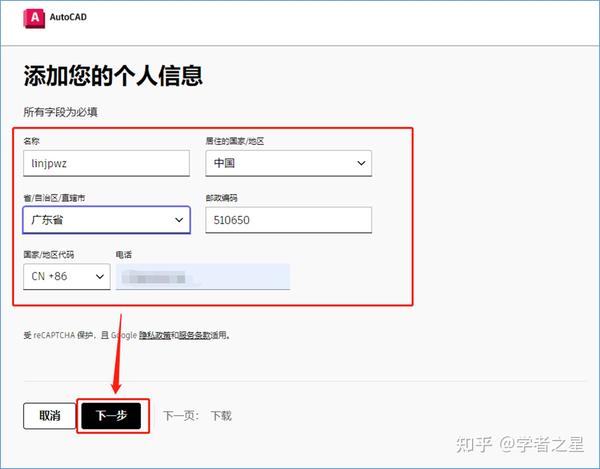Click the heading 添加您的个人信息
This screenshot has width=600, height=469.
click(x=113, y=75)
